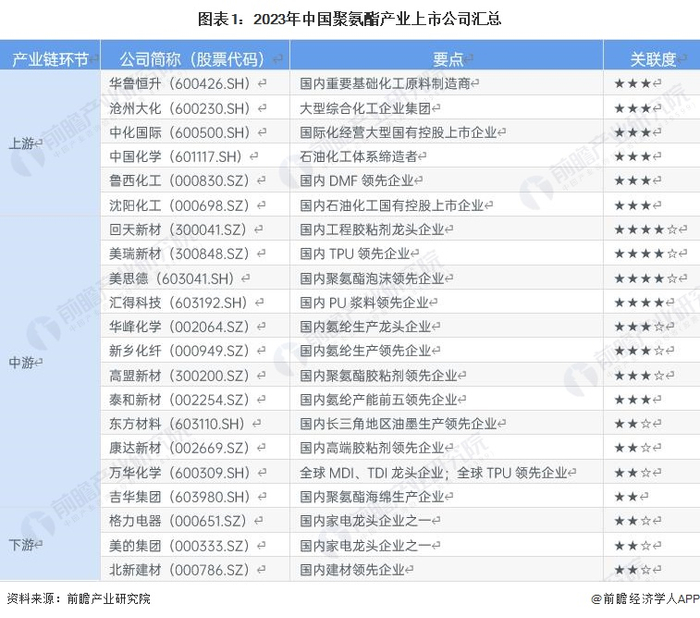700x618 pixels.
Task: Click the text 国内聚氨酯海绵生产企业
Action: pos(372,496)
